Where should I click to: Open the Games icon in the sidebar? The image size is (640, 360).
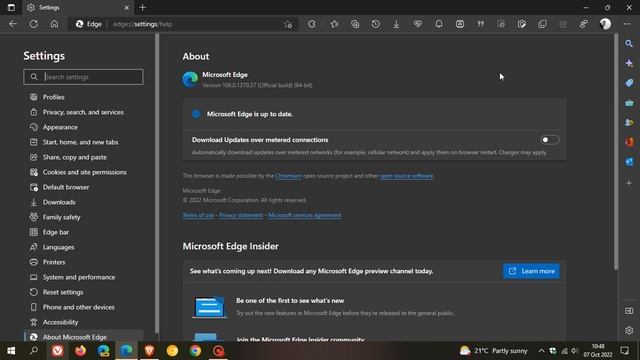pyautogui.click(x=629, y=122)
